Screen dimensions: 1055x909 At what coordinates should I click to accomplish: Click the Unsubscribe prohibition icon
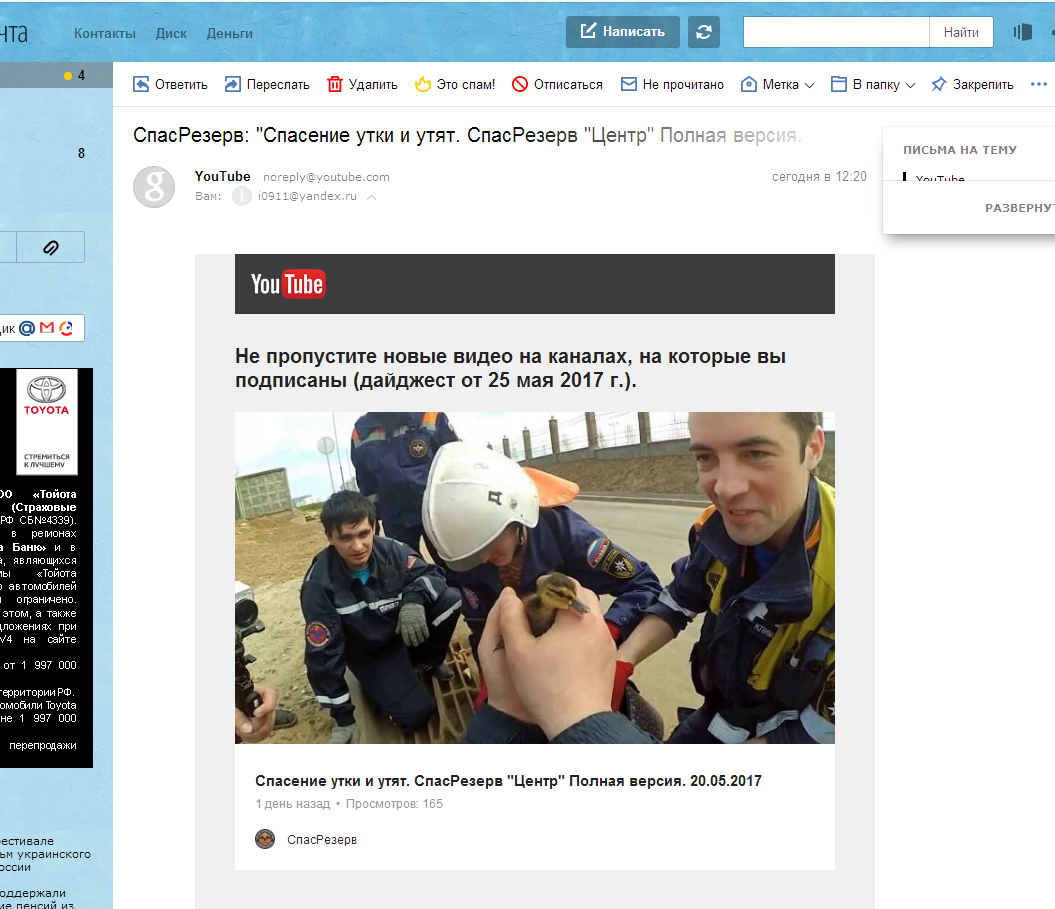pyautogui.click(x=520, y=85)
